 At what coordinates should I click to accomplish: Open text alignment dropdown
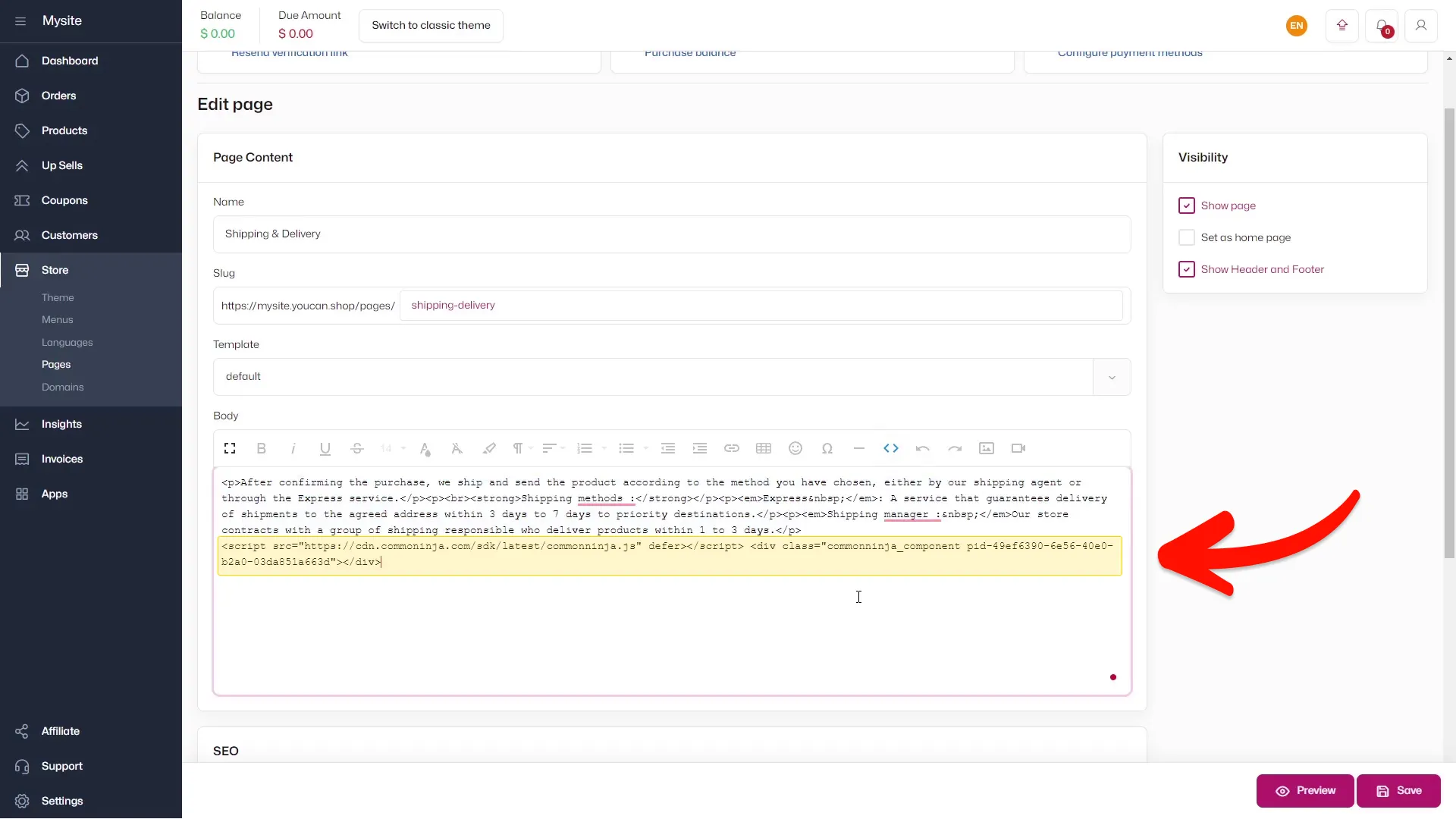[554, 448]
